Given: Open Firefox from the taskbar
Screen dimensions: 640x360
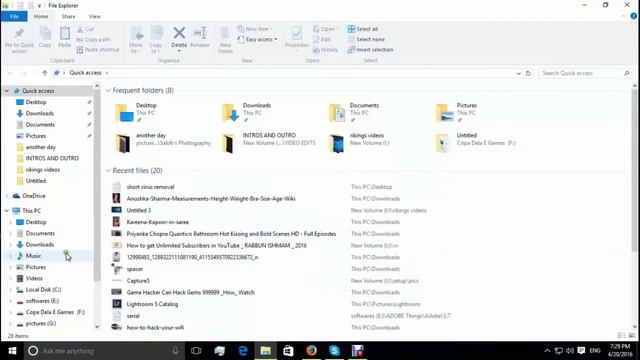Looking at the screenshot, I should point(311,351).
